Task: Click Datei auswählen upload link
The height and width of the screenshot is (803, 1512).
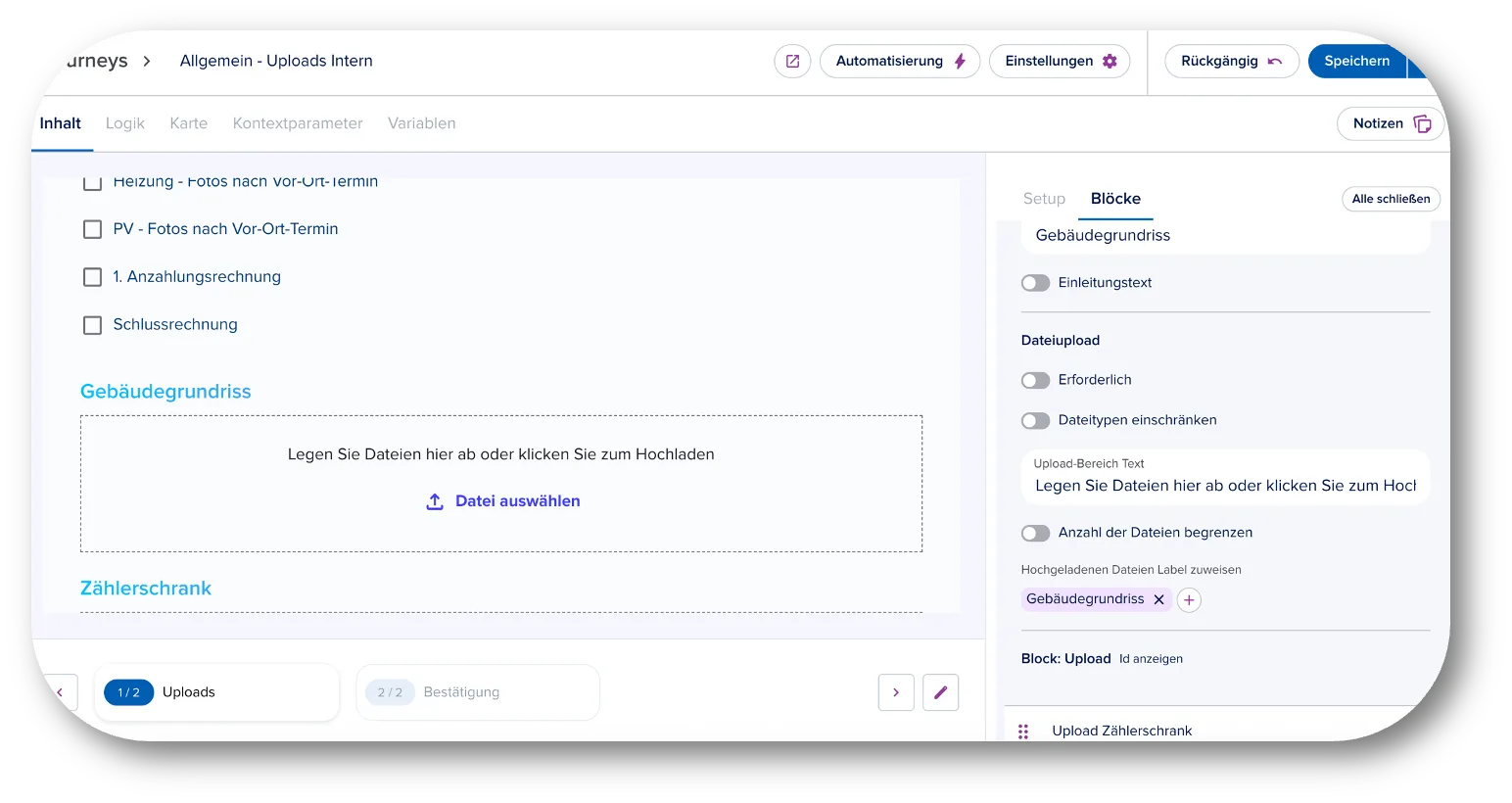Action: 517,501
